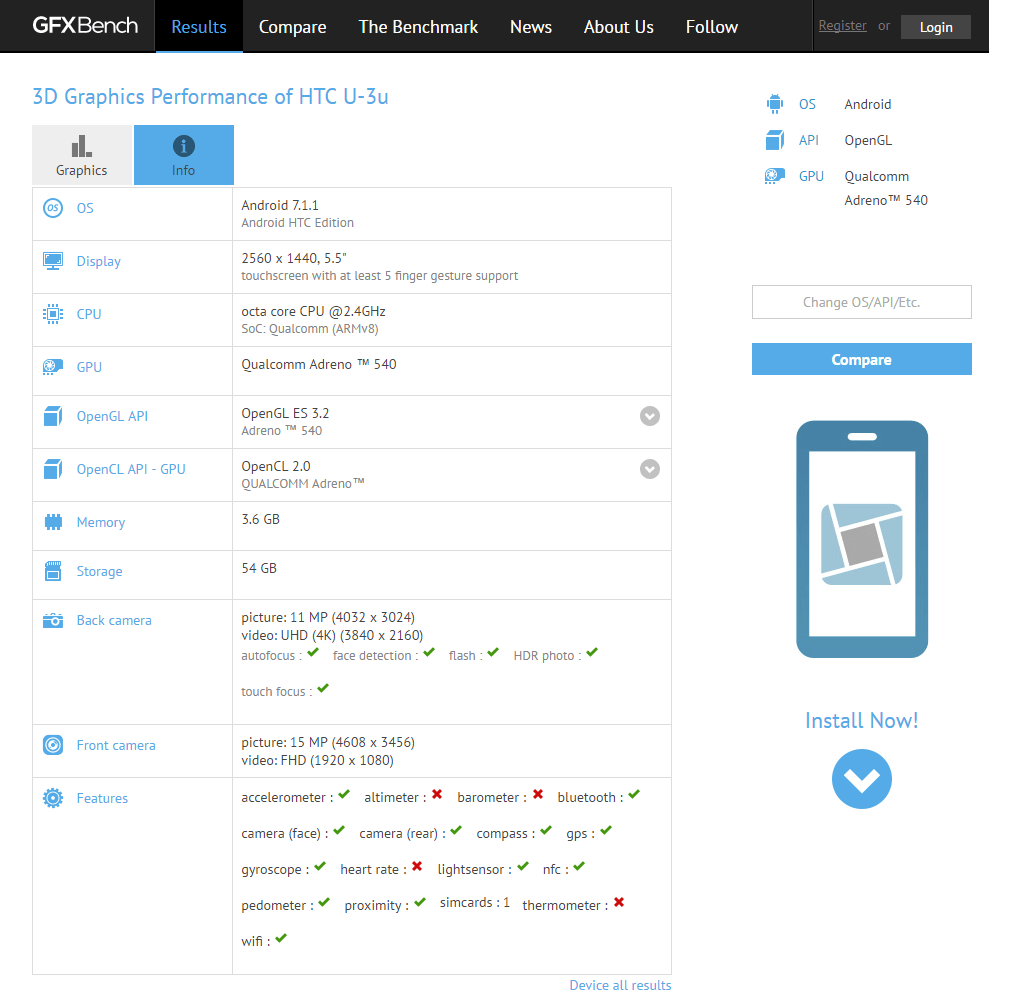Click the 2560 x 1440, 5.5" value
The width and height of the screenshot is (1030, 997).
[x=294, y=258]
